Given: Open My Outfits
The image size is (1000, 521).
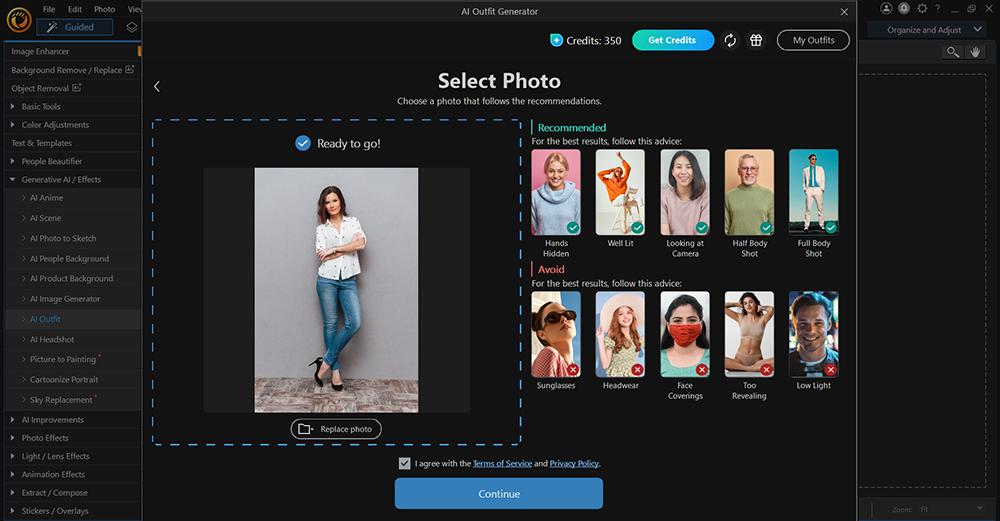Looking at the screenshot, I should [813, 40].
